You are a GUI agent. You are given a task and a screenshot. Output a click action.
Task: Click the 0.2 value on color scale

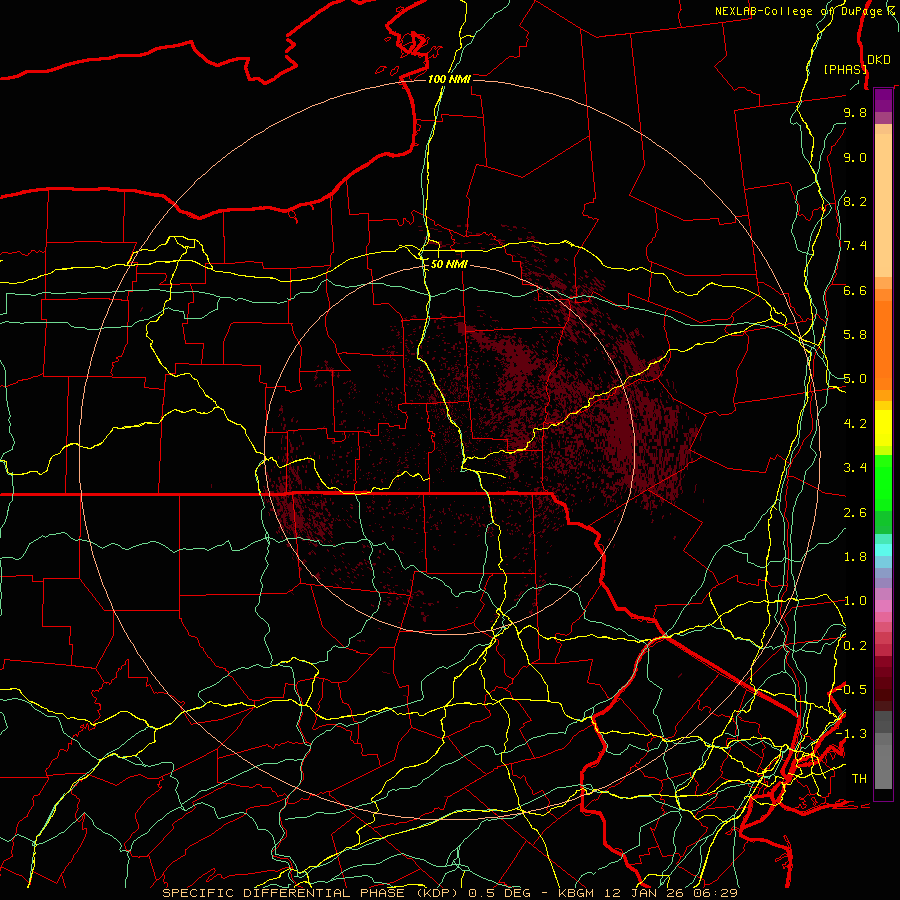pyautogui.click(x=855, y=646)
